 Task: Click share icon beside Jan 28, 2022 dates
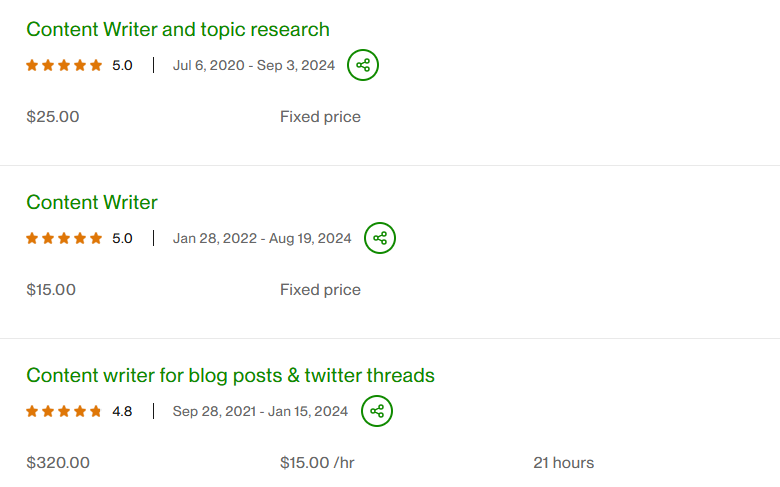(x=379, y=238)
